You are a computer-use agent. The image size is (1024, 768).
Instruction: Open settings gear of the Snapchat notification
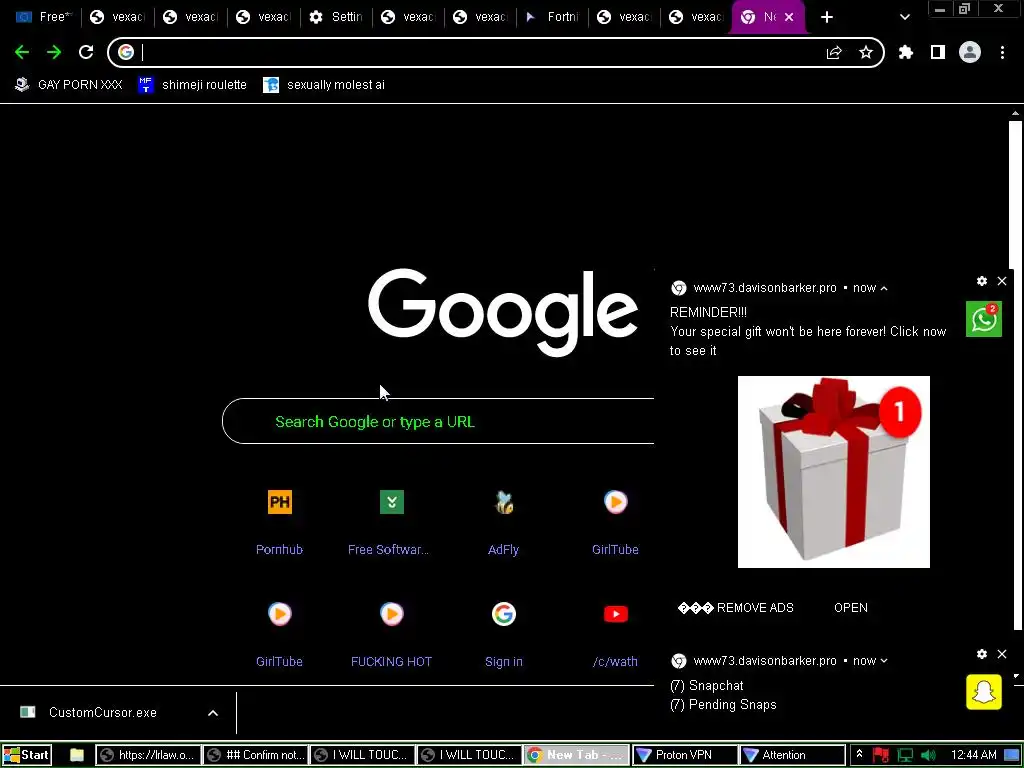click(x=982, y=654)
